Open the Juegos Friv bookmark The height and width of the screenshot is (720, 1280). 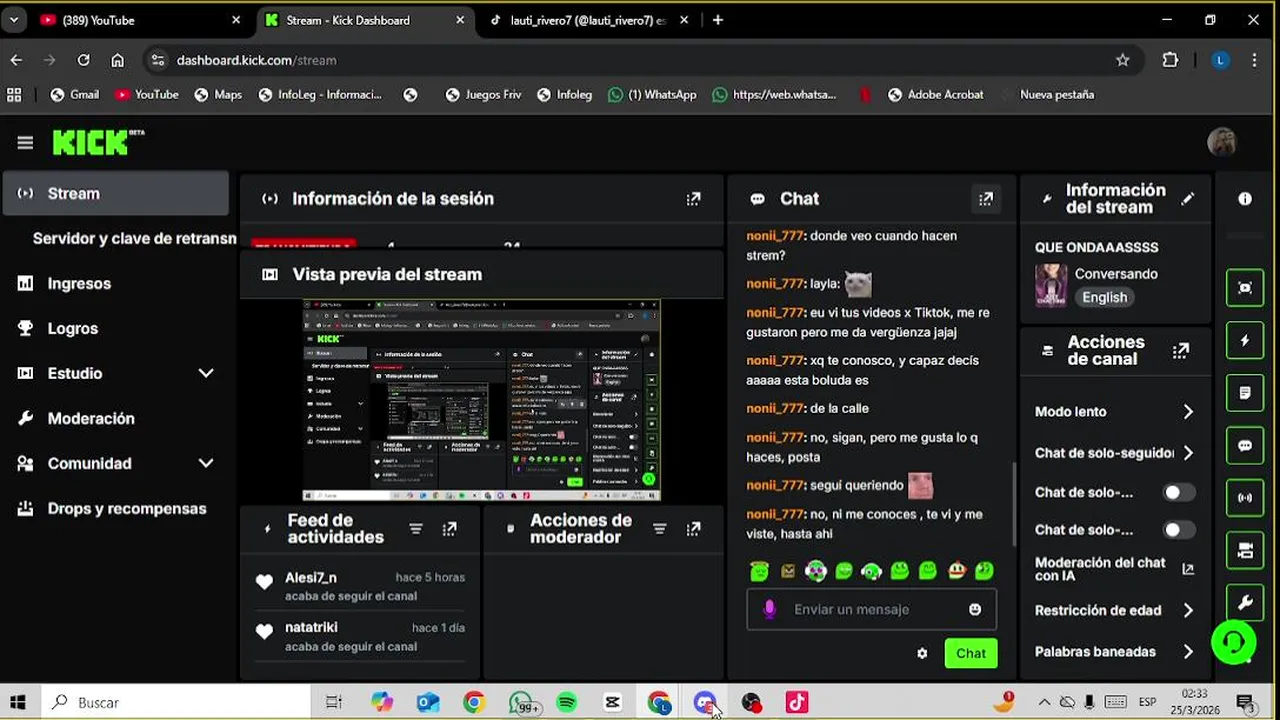483,94
